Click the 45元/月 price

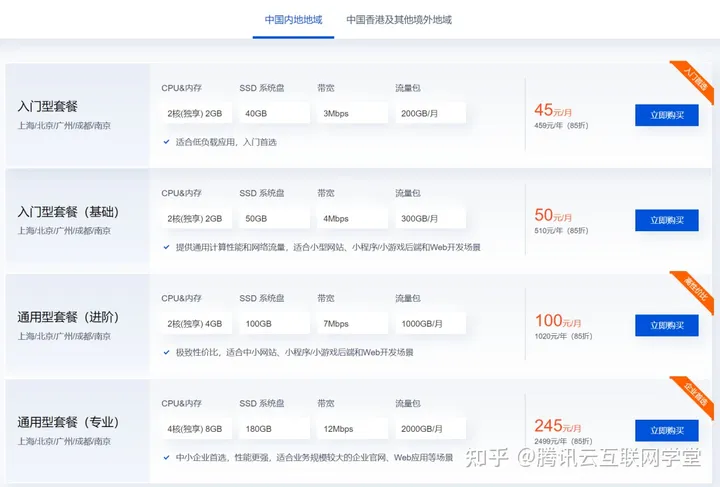click(553, 110)
